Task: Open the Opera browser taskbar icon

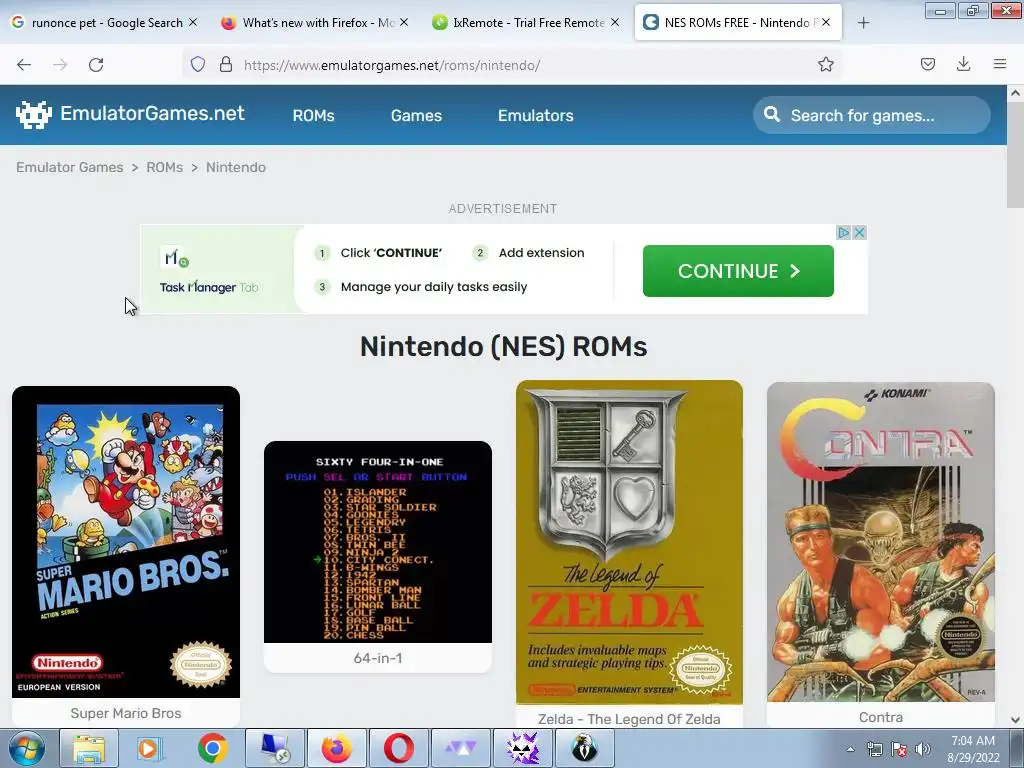Action: (398, 748)
